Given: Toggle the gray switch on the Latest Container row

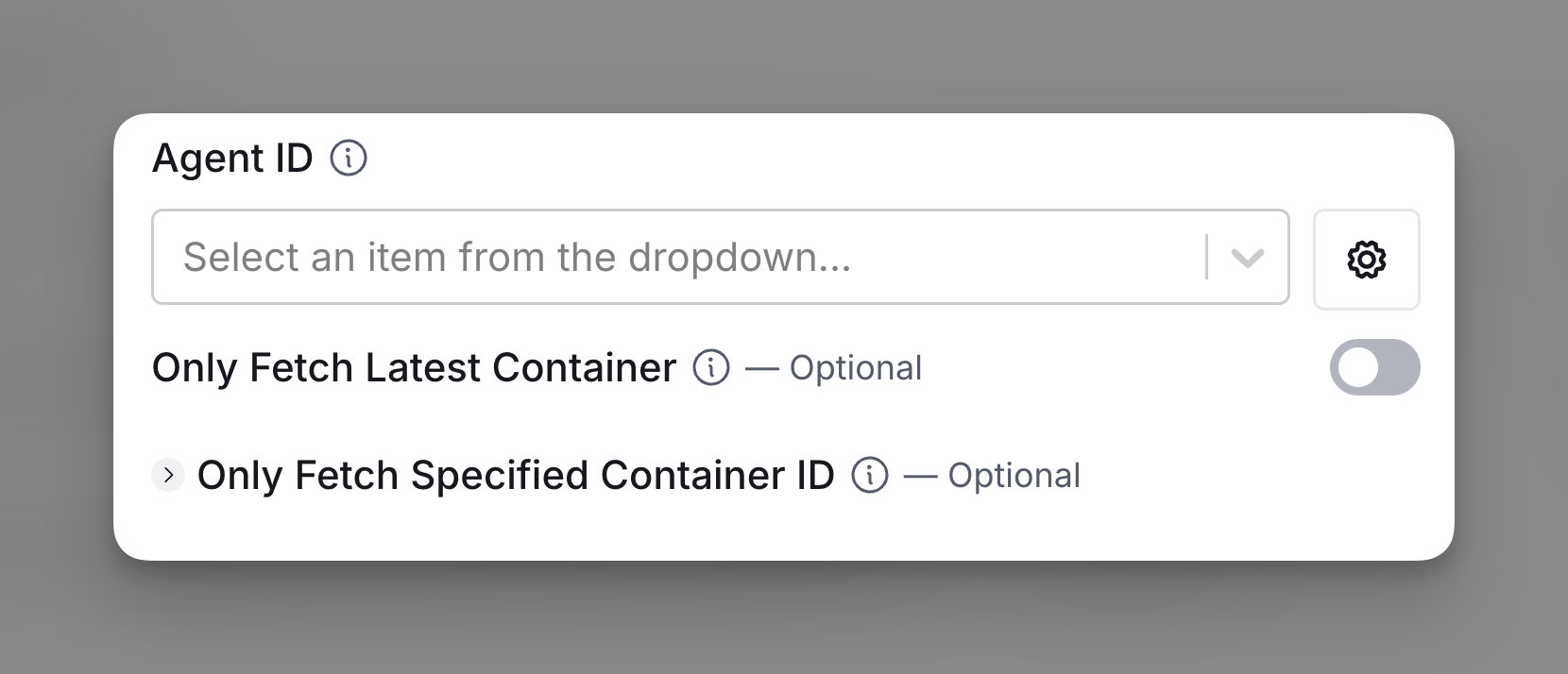Looking at the screenshot, I should point(1374,367).
